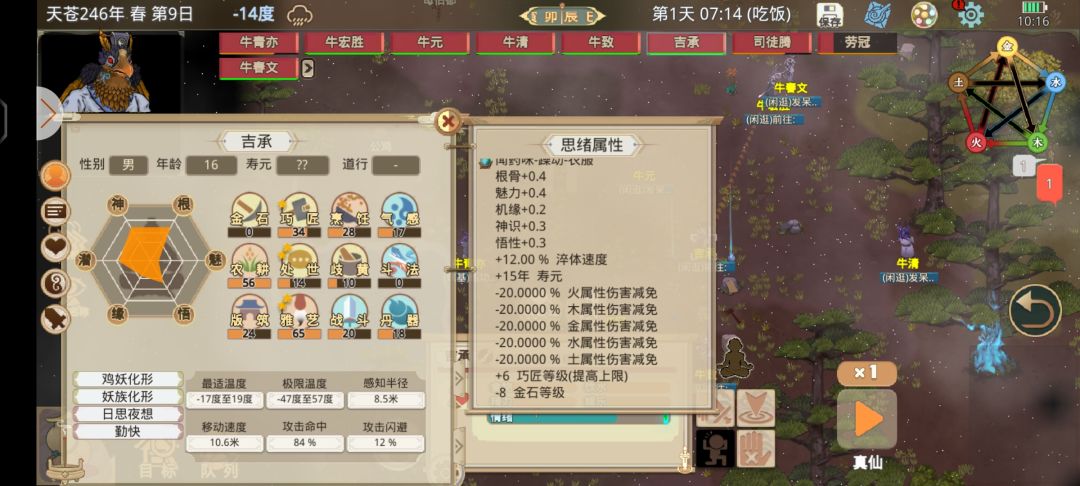1080x486 pixels.
Task: Open the settings gear icon
Action: (970, 14)
